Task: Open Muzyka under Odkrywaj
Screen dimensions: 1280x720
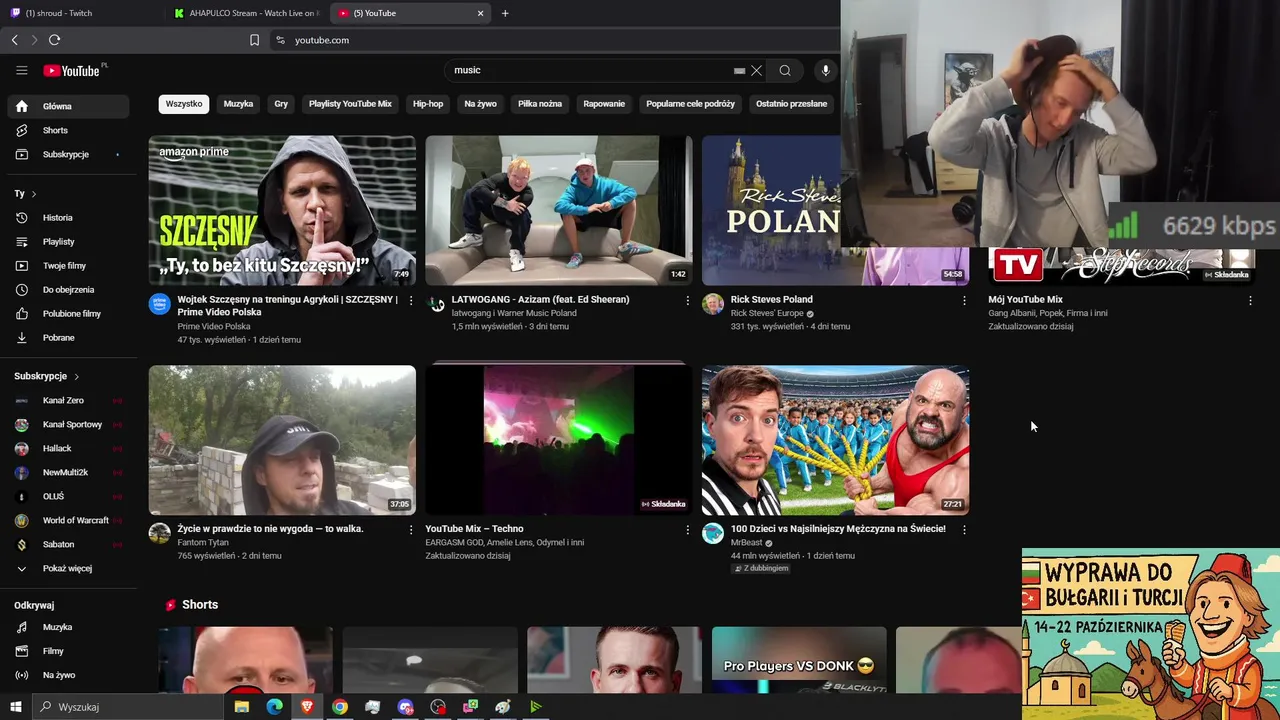Action: (68, 627)
